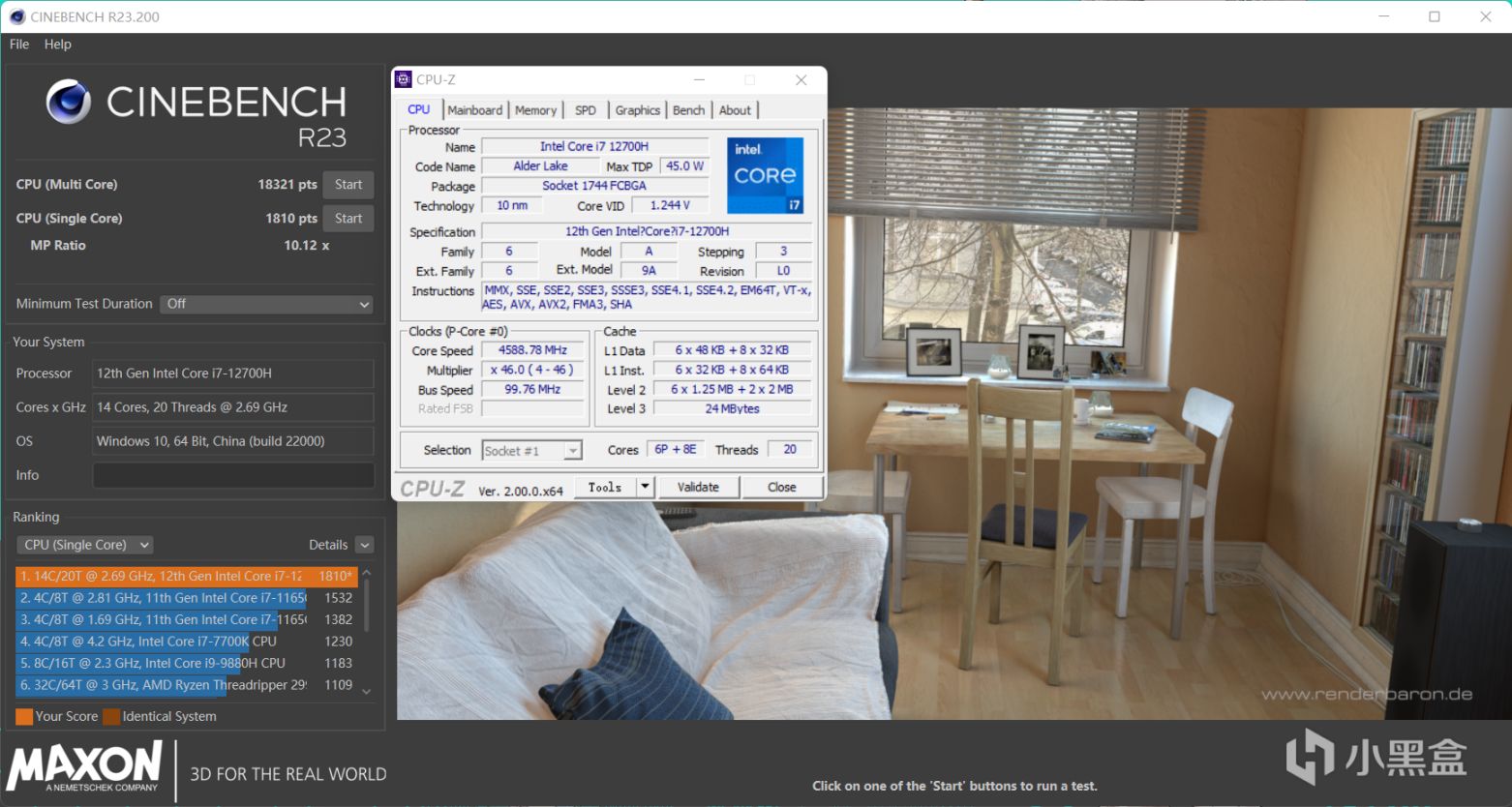Viewport: 1512px width, 807px height.
Task: Click the Multiplier value x 46.0
Action: 533,370
